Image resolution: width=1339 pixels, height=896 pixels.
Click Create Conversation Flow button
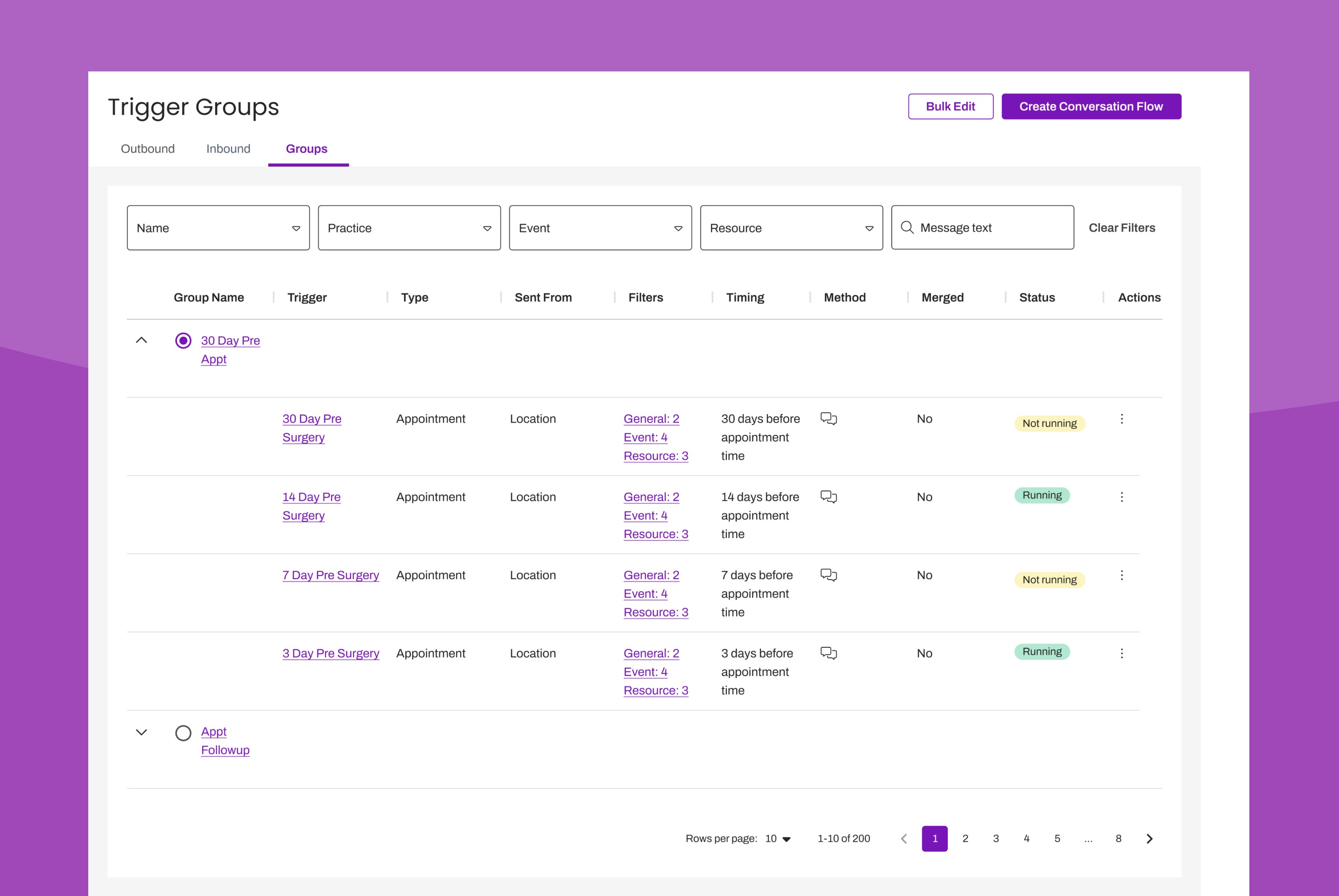coord(1091,106)
